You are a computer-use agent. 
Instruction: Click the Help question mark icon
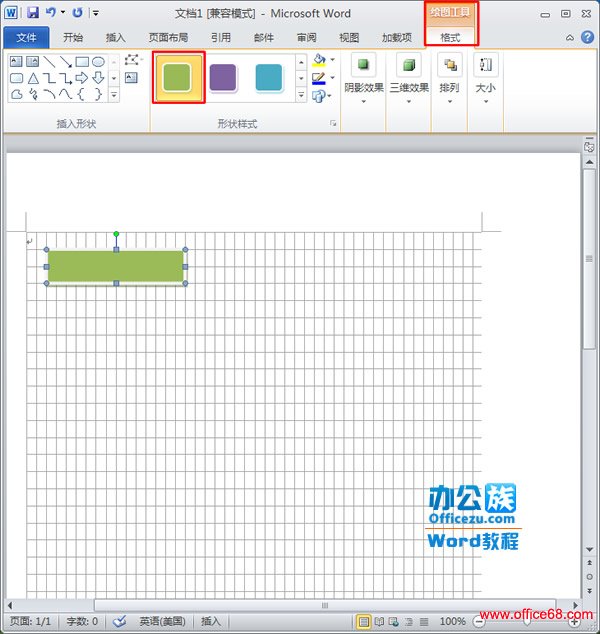tap(587, 37)
